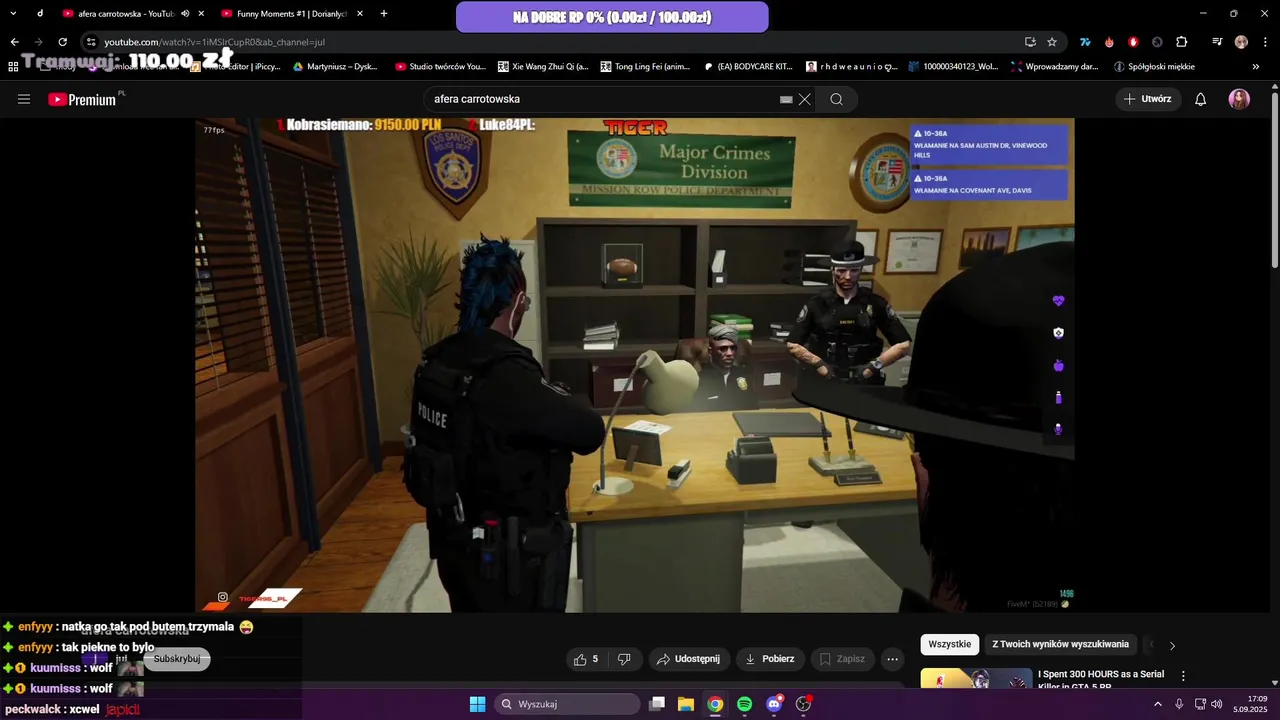This screenshot has width=1280, height=720.
Task: Reload the YouTube page
Action: click(62, 42)
